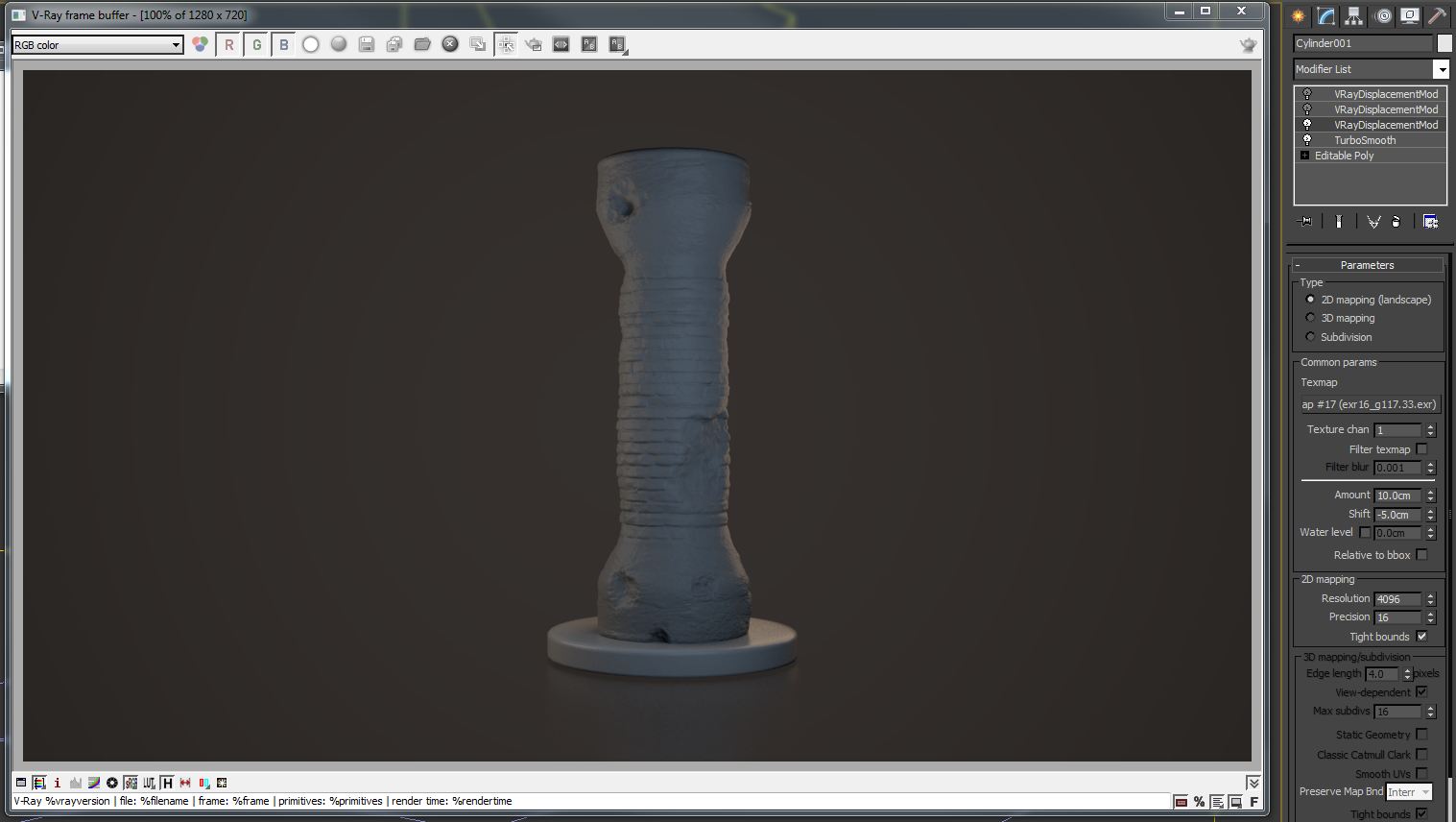The image size is (1456, 822).
Task: Toggle the H history icon
Action: pyautogui.click(x=167, y=783)
